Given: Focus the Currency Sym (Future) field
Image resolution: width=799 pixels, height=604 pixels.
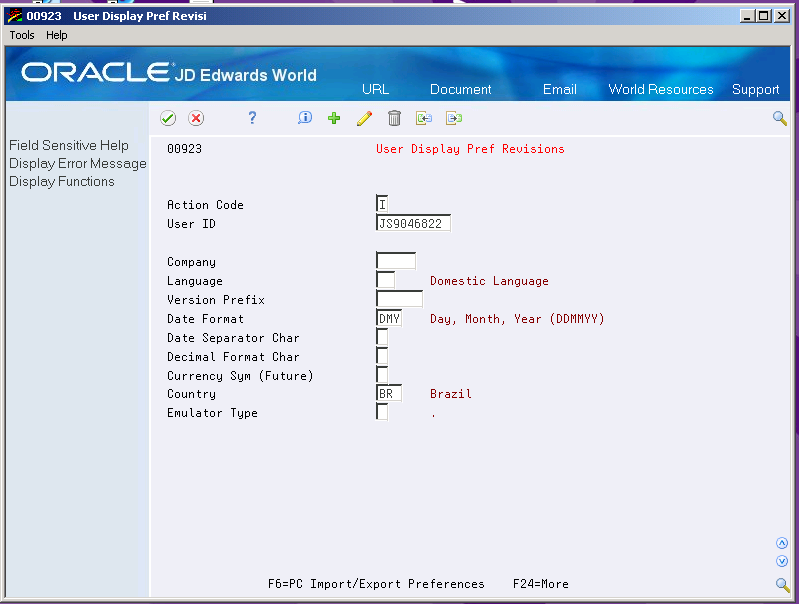Looking at the screenshot, I should coord(382,375).
